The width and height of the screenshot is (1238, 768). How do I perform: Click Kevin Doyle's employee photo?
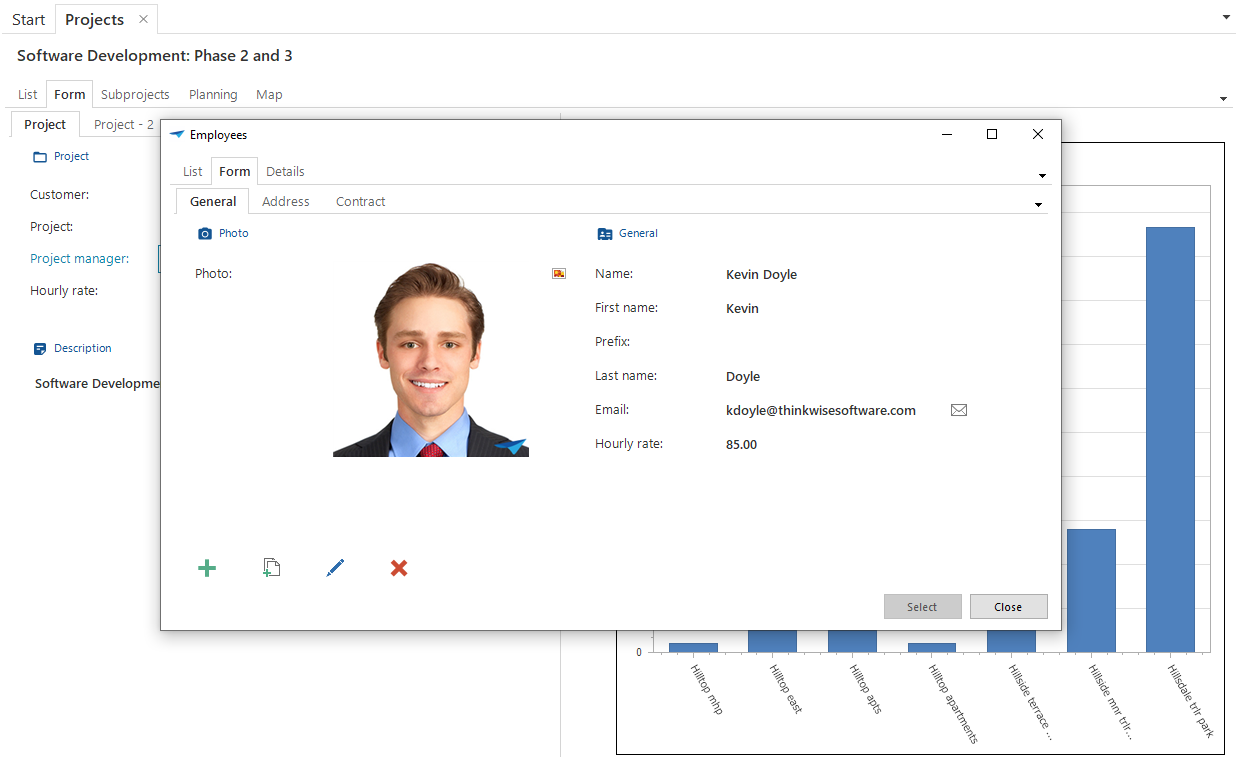click(x=431, y=360)
